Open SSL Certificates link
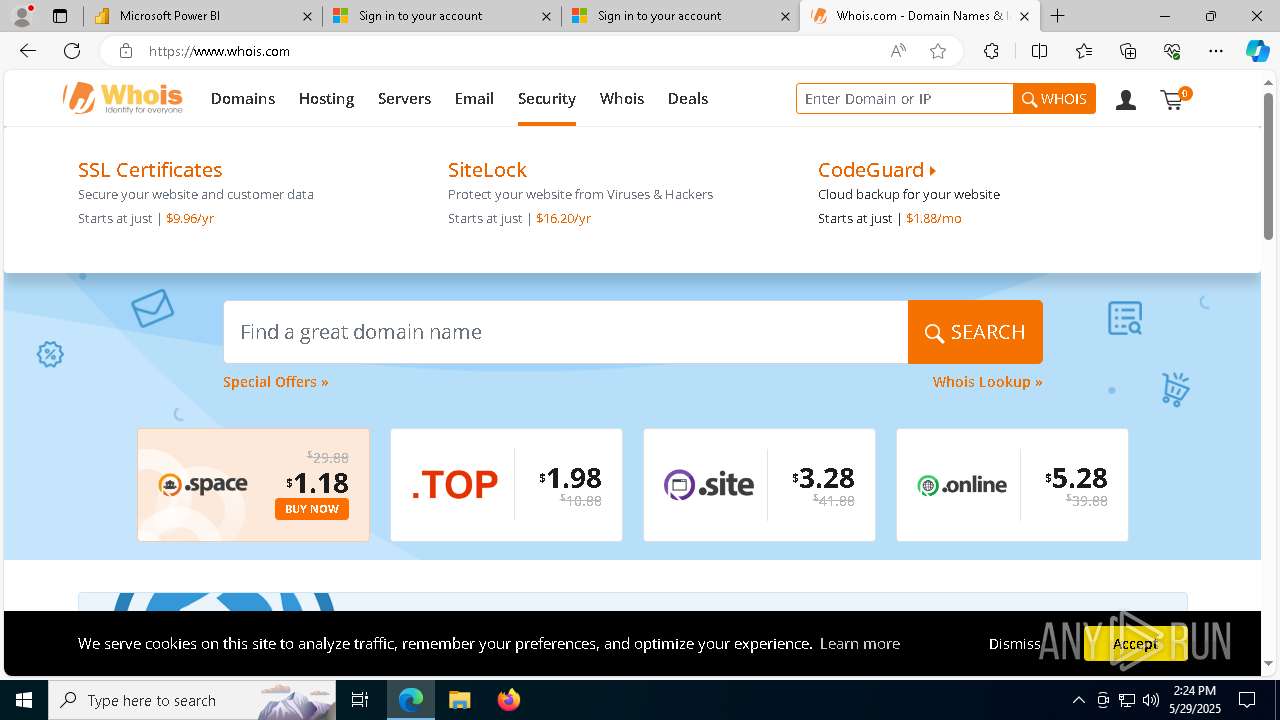 click(150, 170)
